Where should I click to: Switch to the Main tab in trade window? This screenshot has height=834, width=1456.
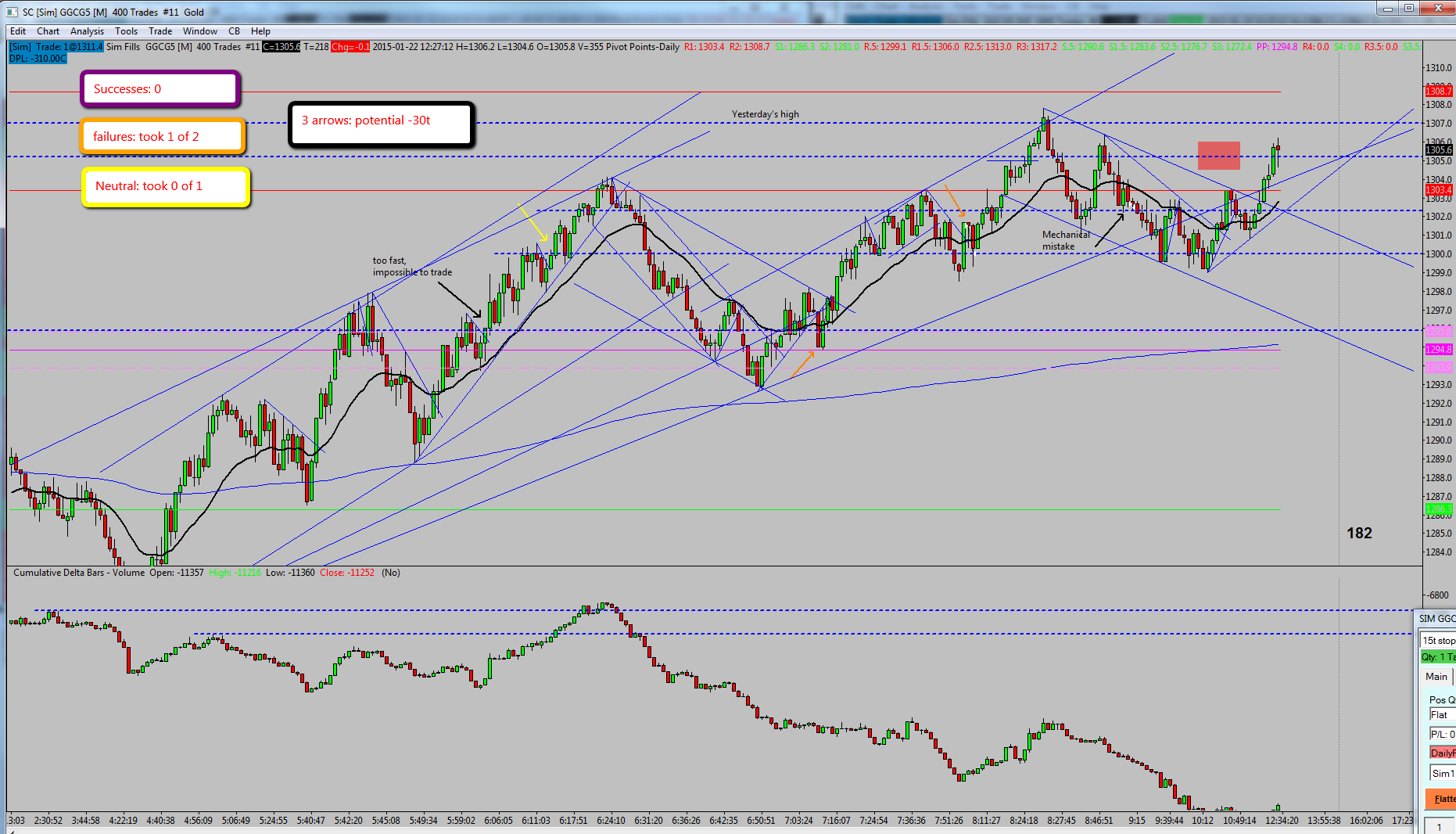click(x=1436, y=677)
